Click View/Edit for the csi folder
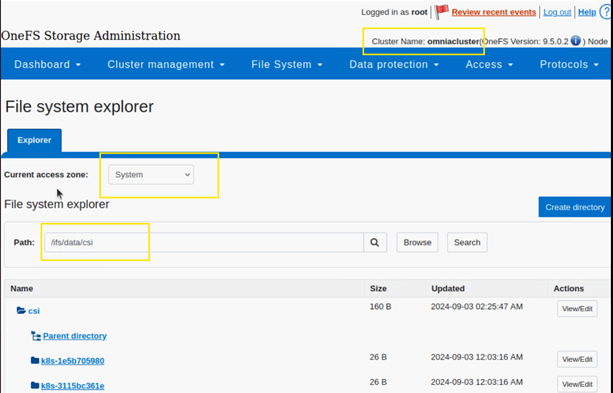 [577, 309]
